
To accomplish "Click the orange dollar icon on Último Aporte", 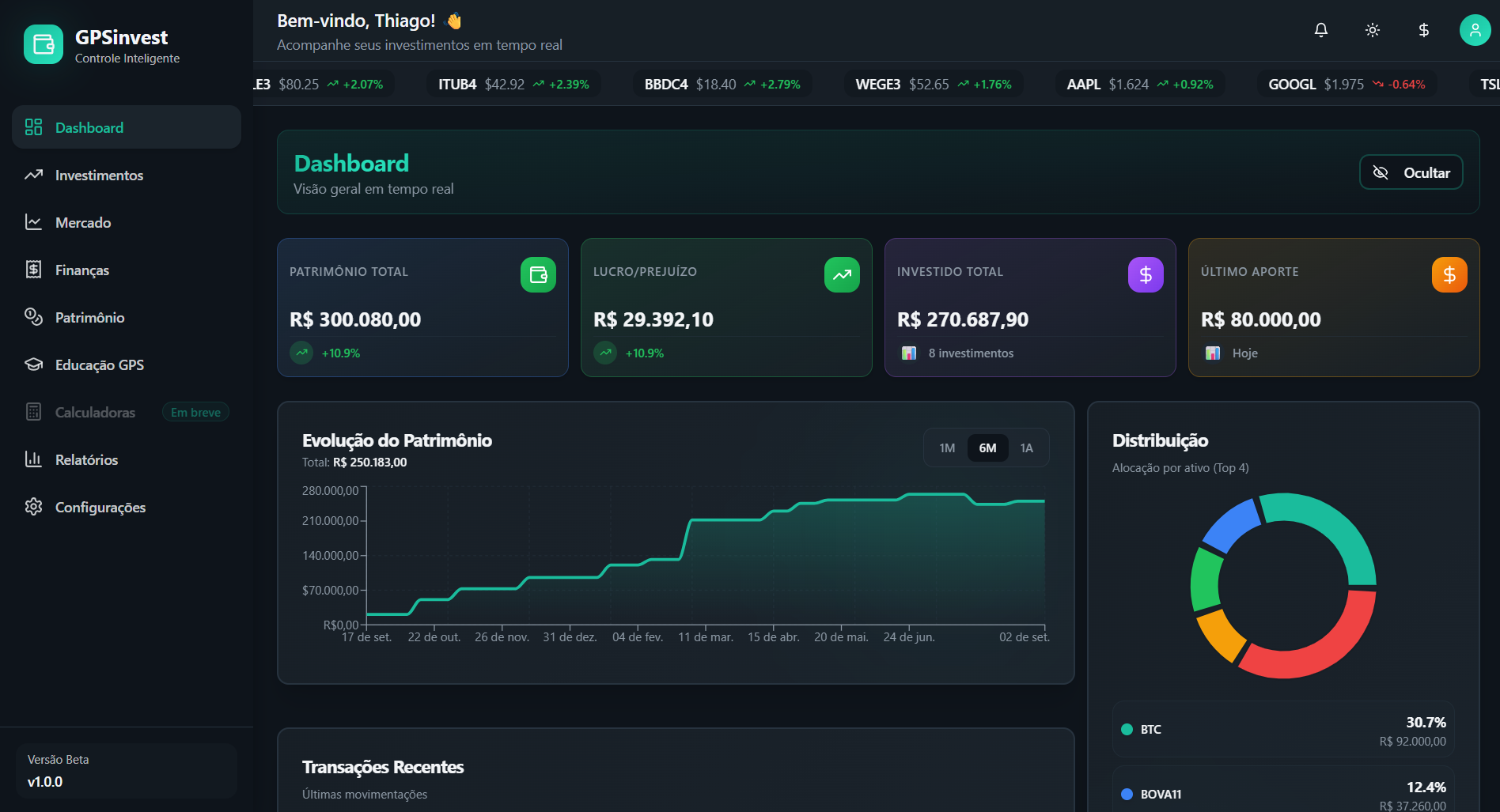I will click(1449, 274).
